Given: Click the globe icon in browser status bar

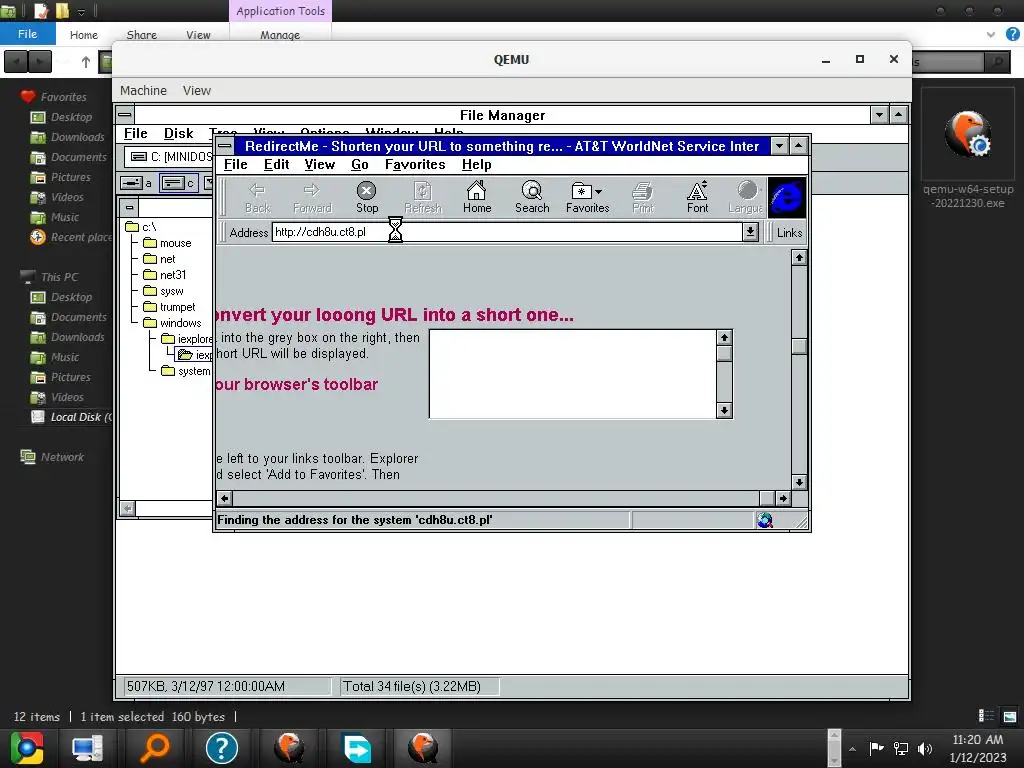Looking at the screenshot, I should [765, 520].
